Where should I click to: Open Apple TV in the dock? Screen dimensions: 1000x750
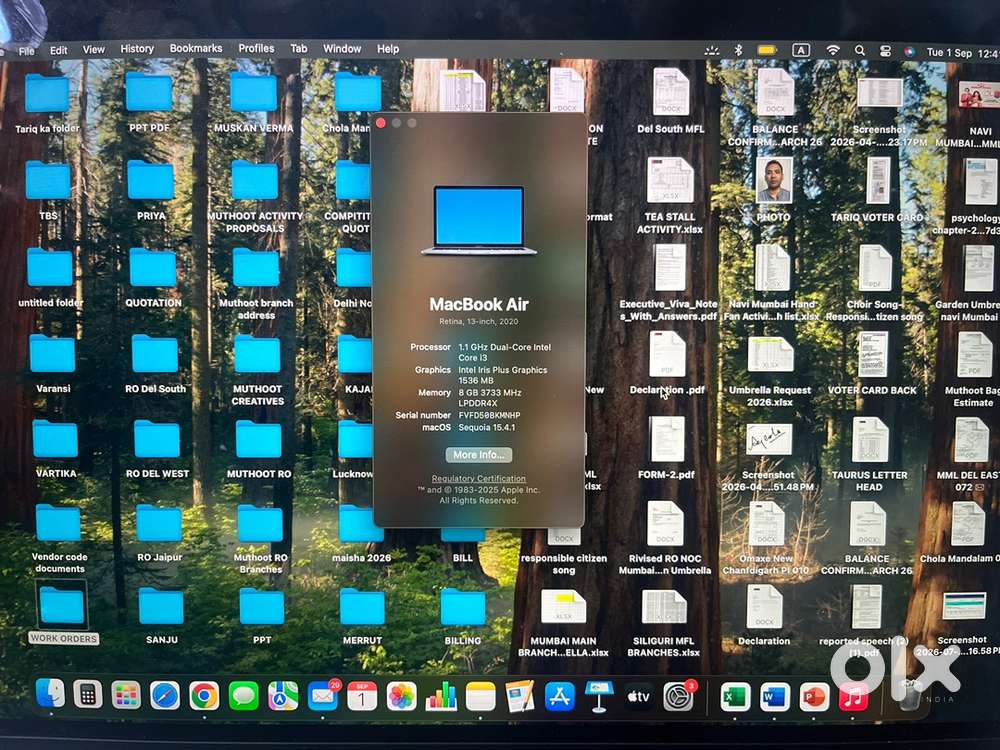pyautogui.click(x=638, y=696)
